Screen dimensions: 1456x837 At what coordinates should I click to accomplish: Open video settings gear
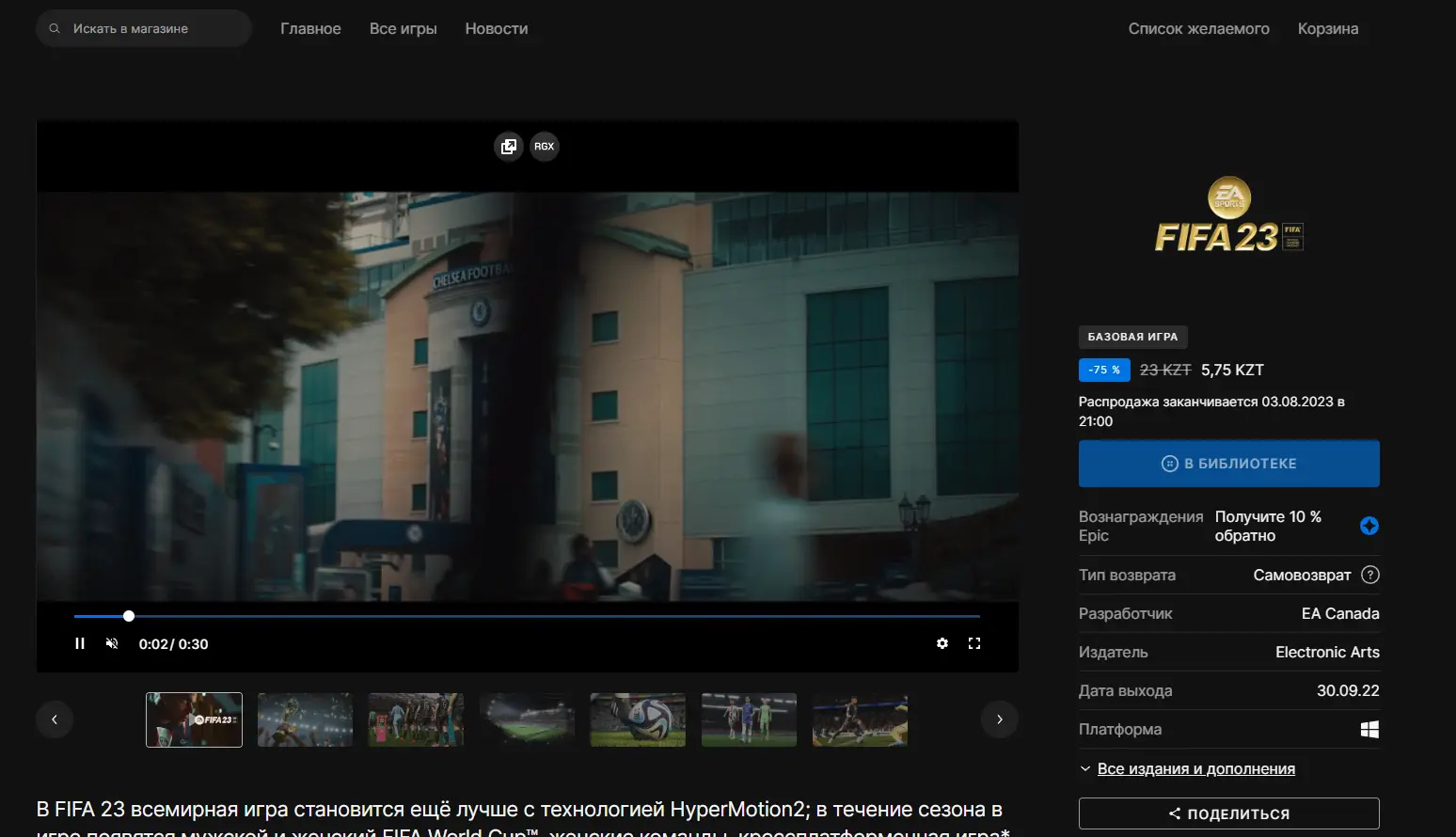pyautogui.click(x=942, y=643)
